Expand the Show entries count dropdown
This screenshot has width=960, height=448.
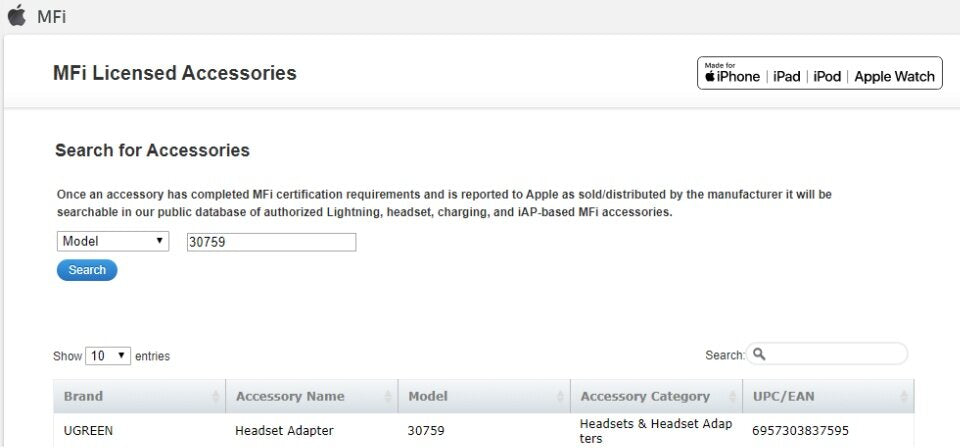point(108,355)
